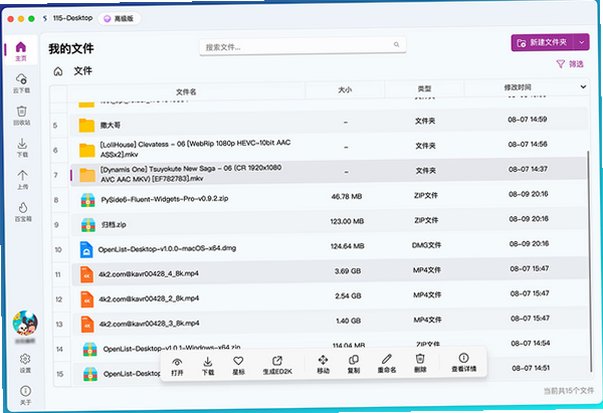
Task: Click the 08-07 14:59 modified time cell
Action: 527,119
